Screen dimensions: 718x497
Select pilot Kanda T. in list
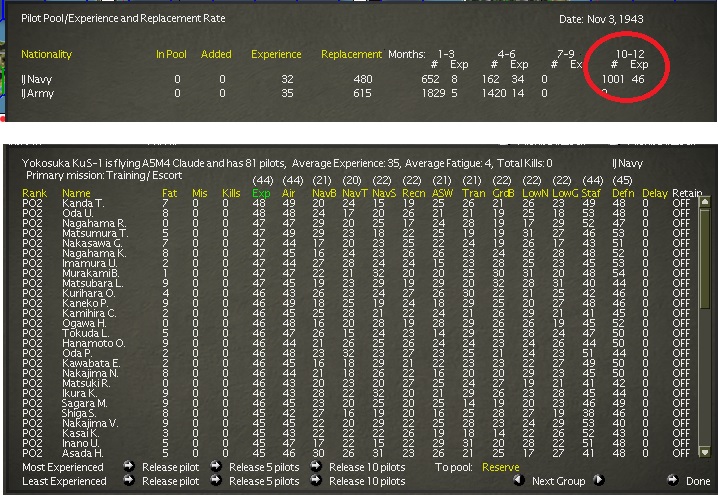(x=83, y=203)
